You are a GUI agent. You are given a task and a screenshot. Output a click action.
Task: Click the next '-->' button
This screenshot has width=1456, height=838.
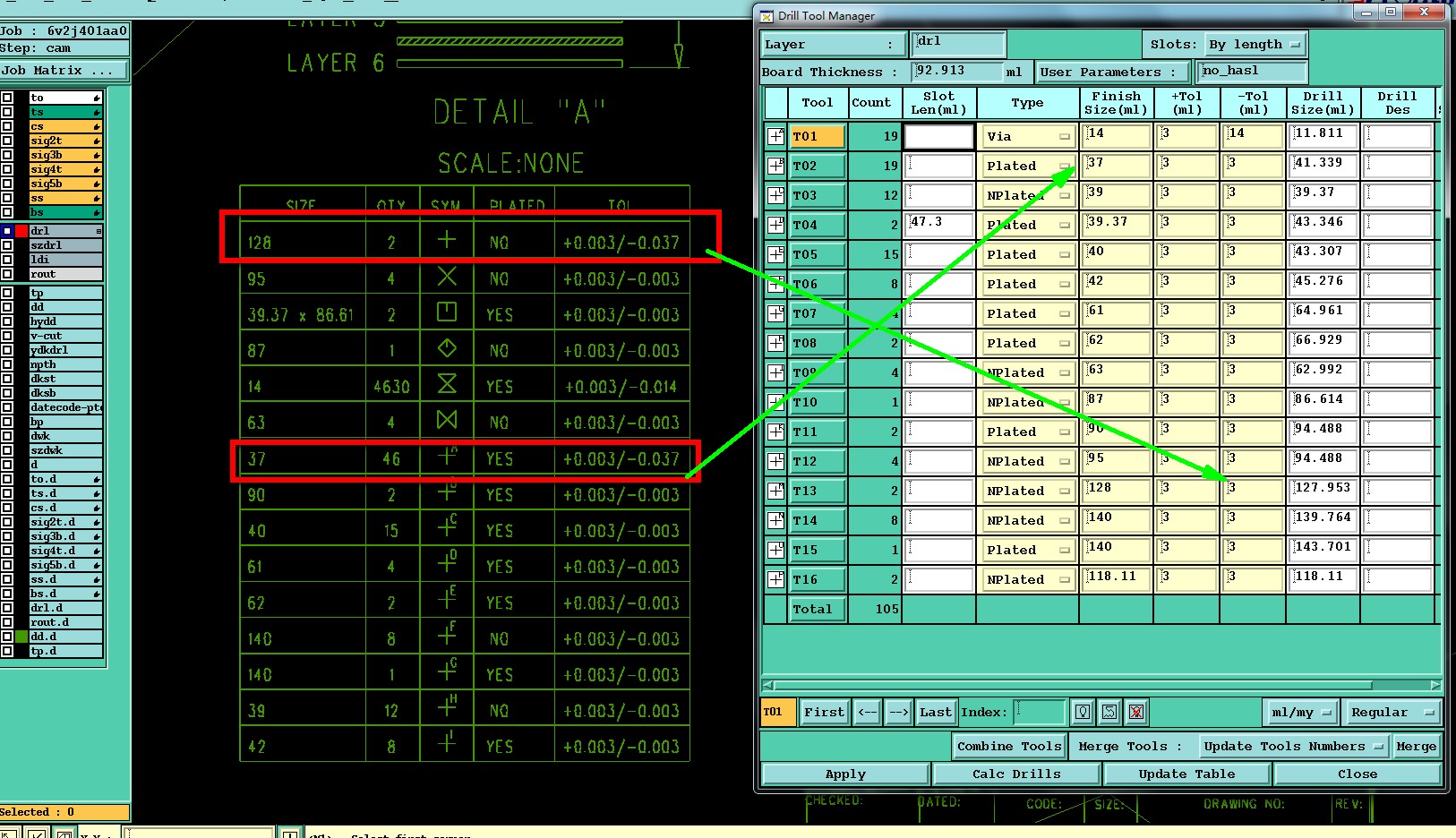coord(898,712)
